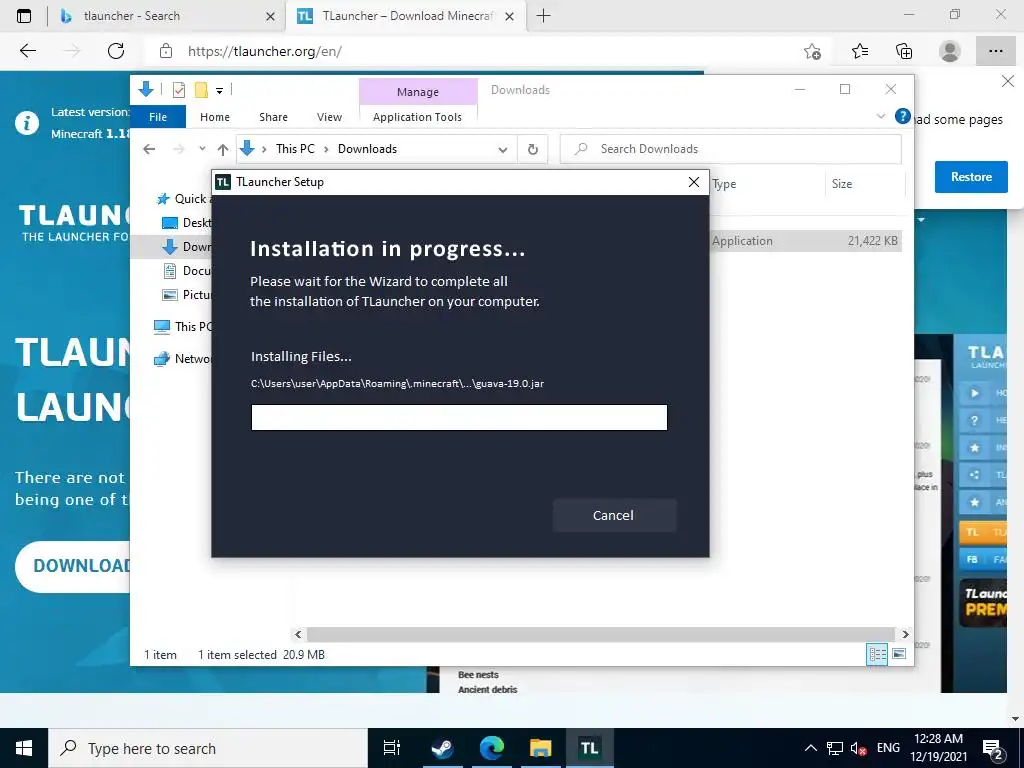Close the TLauncher Setup dialog

[694, 182]
